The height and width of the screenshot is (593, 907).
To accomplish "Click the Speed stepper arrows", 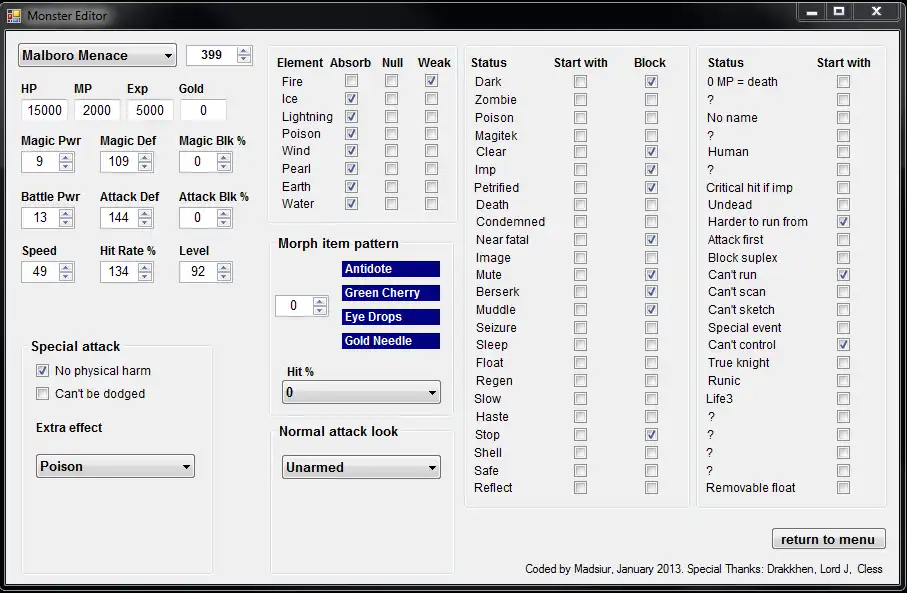I will click(66, 271).
